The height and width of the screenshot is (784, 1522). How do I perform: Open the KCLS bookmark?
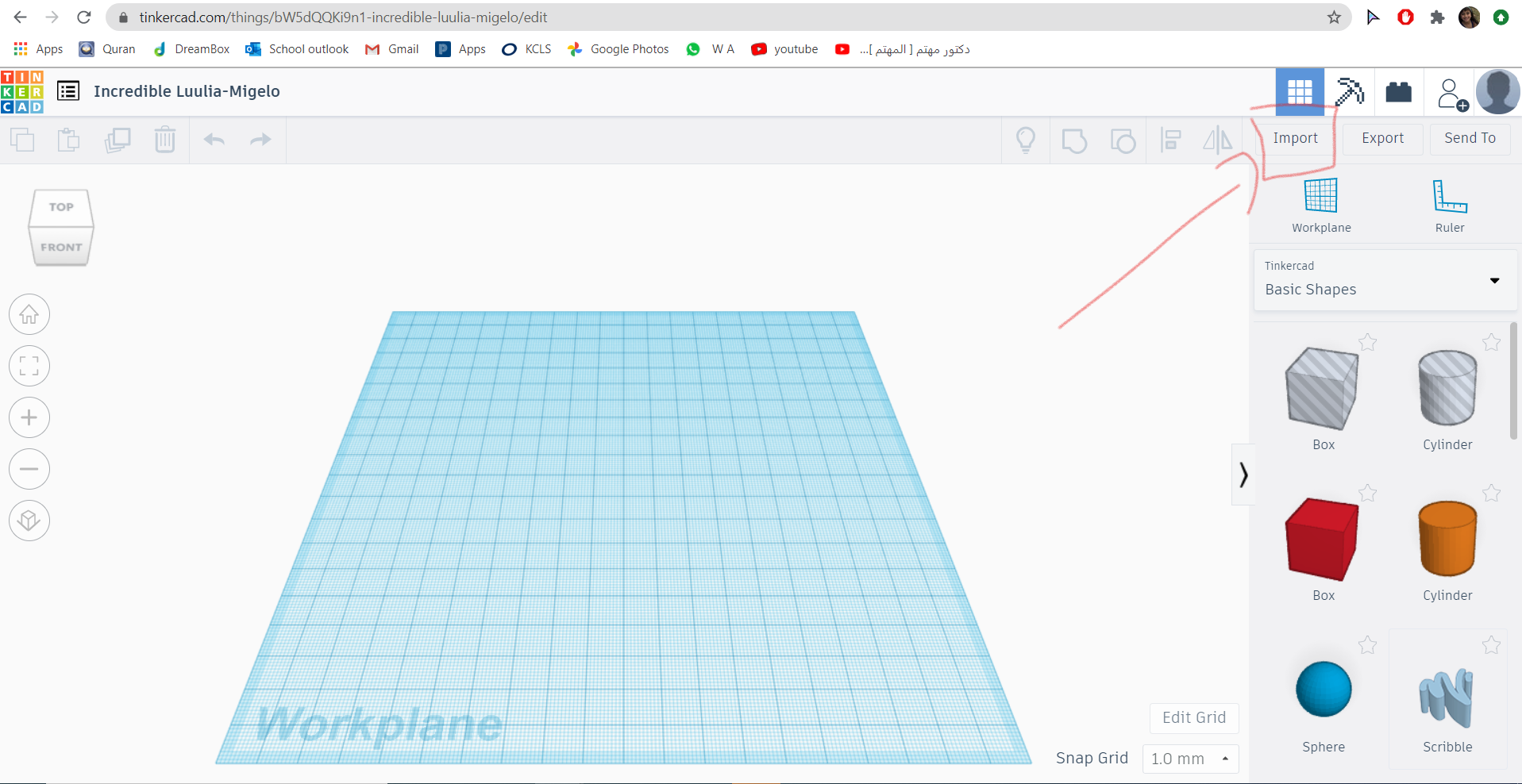(x=526, y=49)
